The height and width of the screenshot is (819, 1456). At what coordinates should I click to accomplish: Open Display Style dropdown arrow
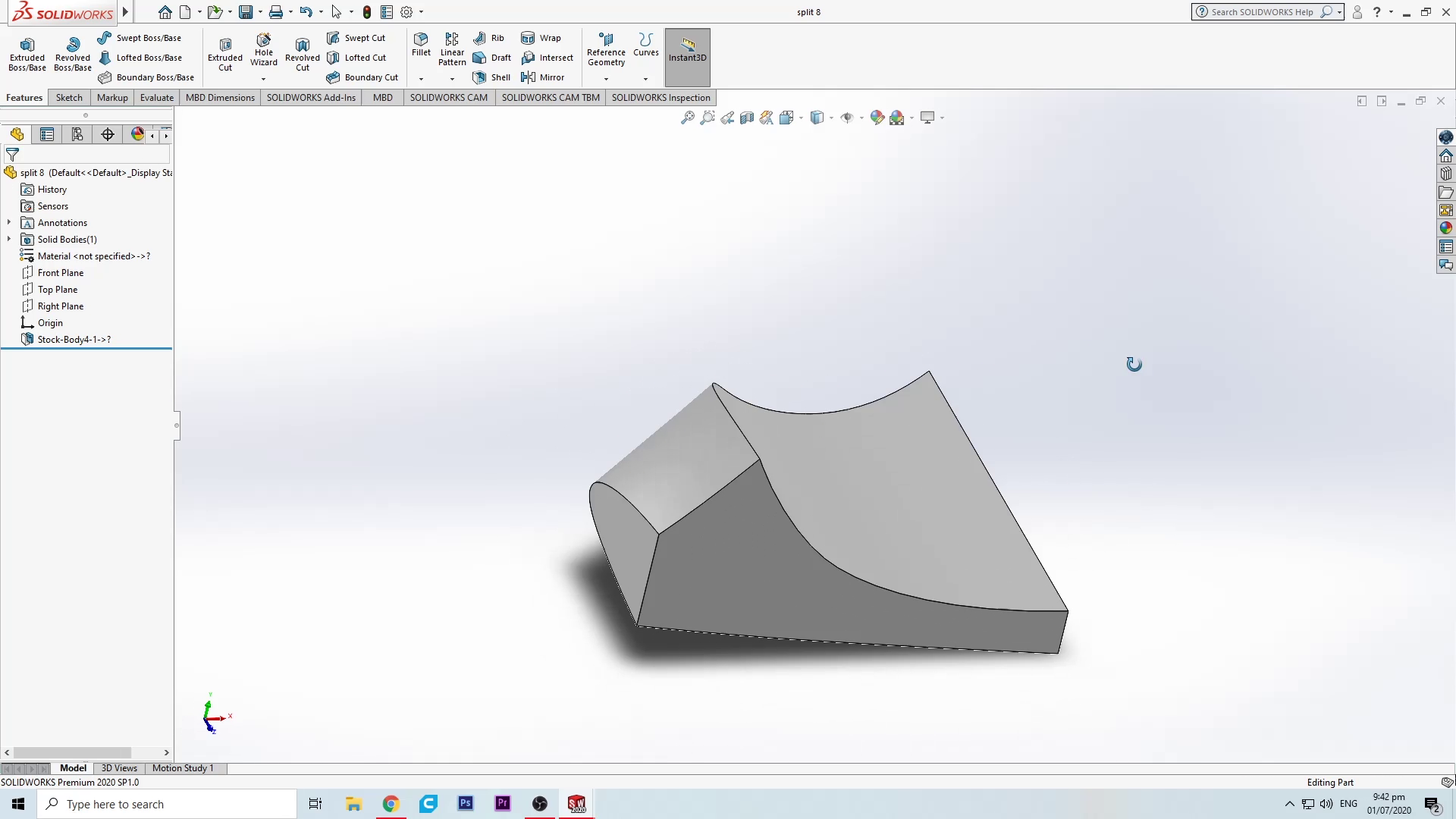(831, 118)
